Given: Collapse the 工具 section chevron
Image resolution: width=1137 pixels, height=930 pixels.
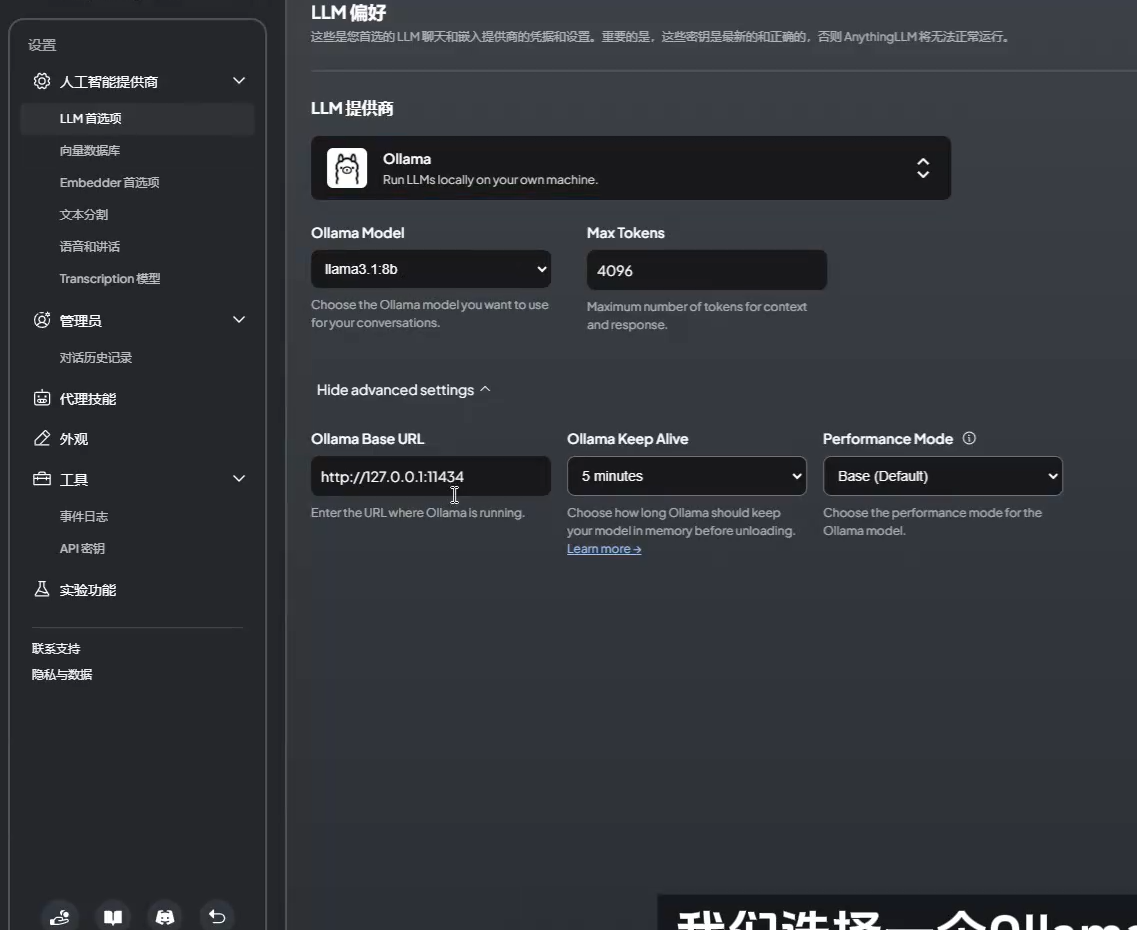Looking at the screenshot, I should click(239, 478).
